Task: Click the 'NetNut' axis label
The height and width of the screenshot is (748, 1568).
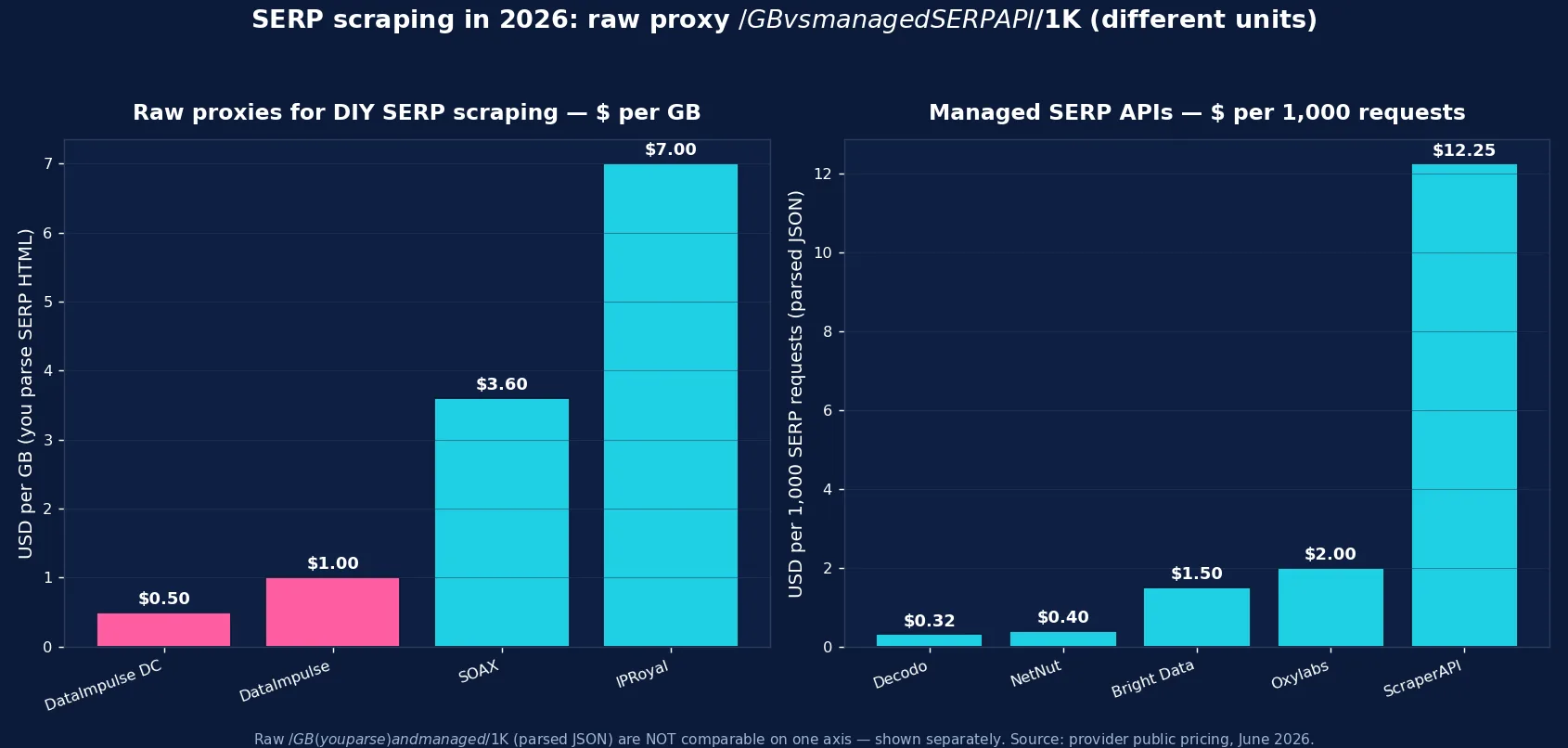Action: pos(1035,674)
